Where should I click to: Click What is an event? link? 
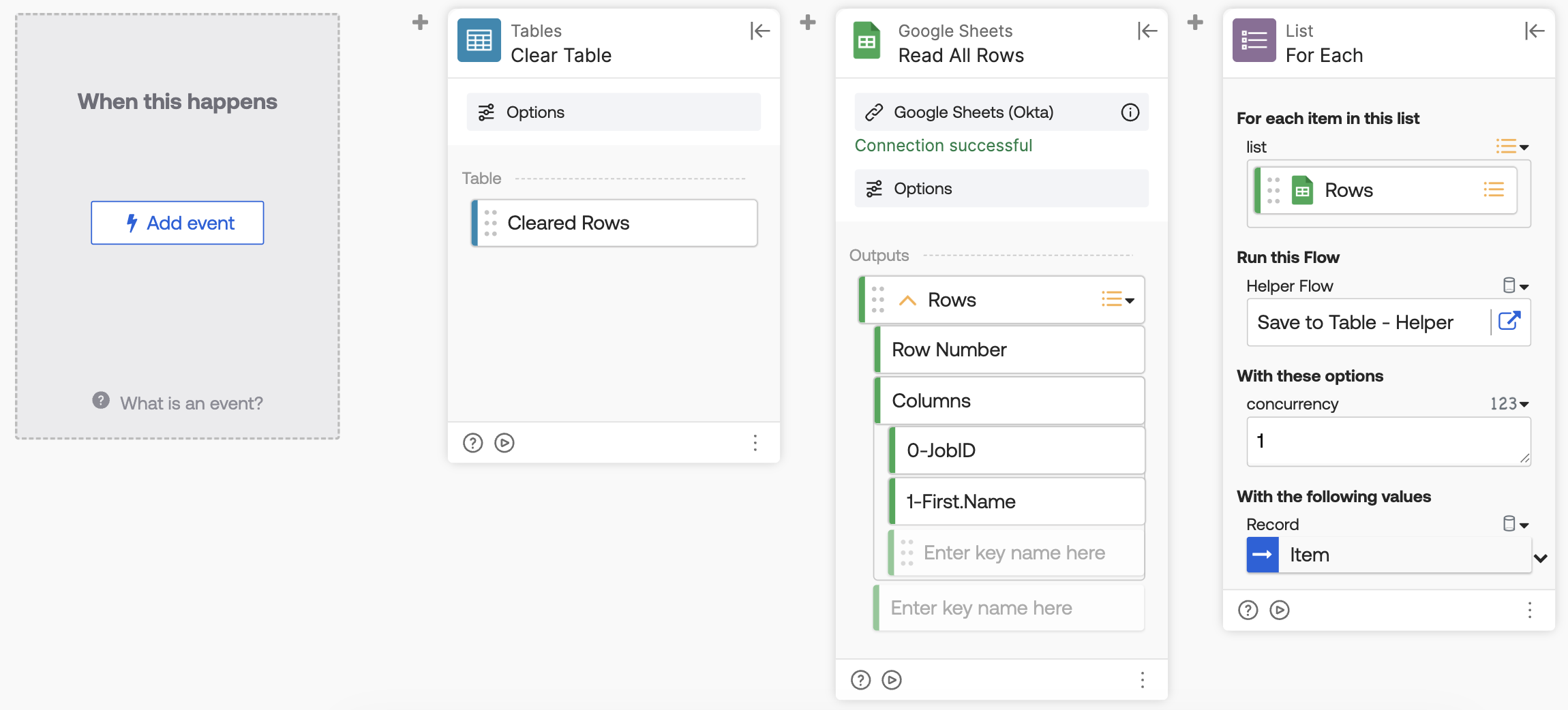tap(191, 403)
